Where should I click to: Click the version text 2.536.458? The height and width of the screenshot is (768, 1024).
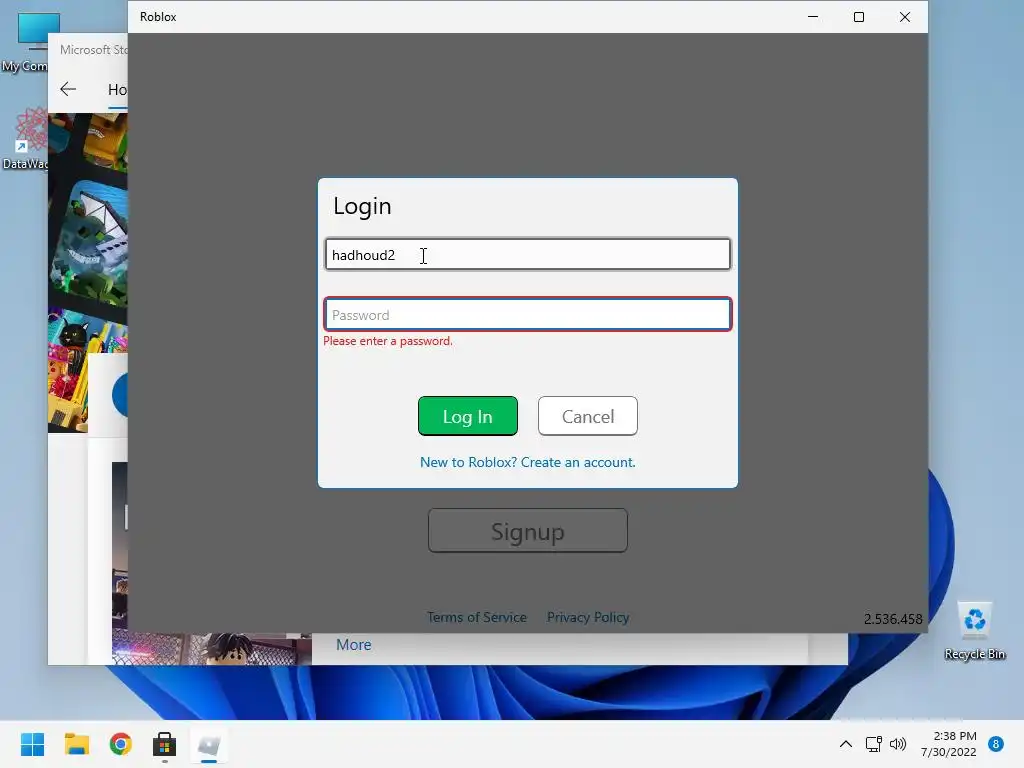pos(893,619)
